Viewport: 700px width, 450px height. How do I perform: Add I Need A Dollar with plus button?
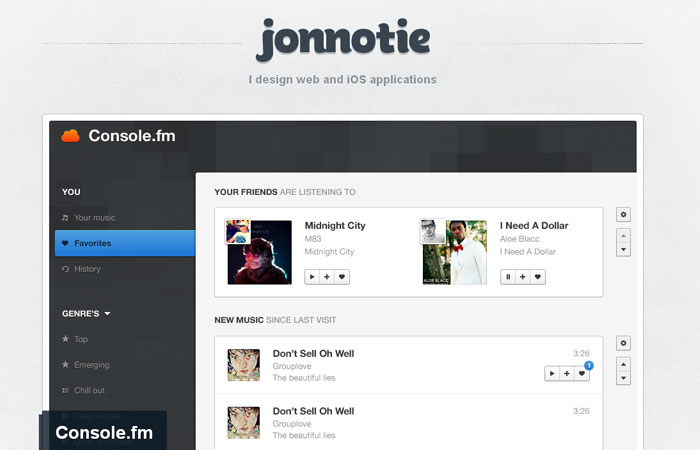pos(522,277)
